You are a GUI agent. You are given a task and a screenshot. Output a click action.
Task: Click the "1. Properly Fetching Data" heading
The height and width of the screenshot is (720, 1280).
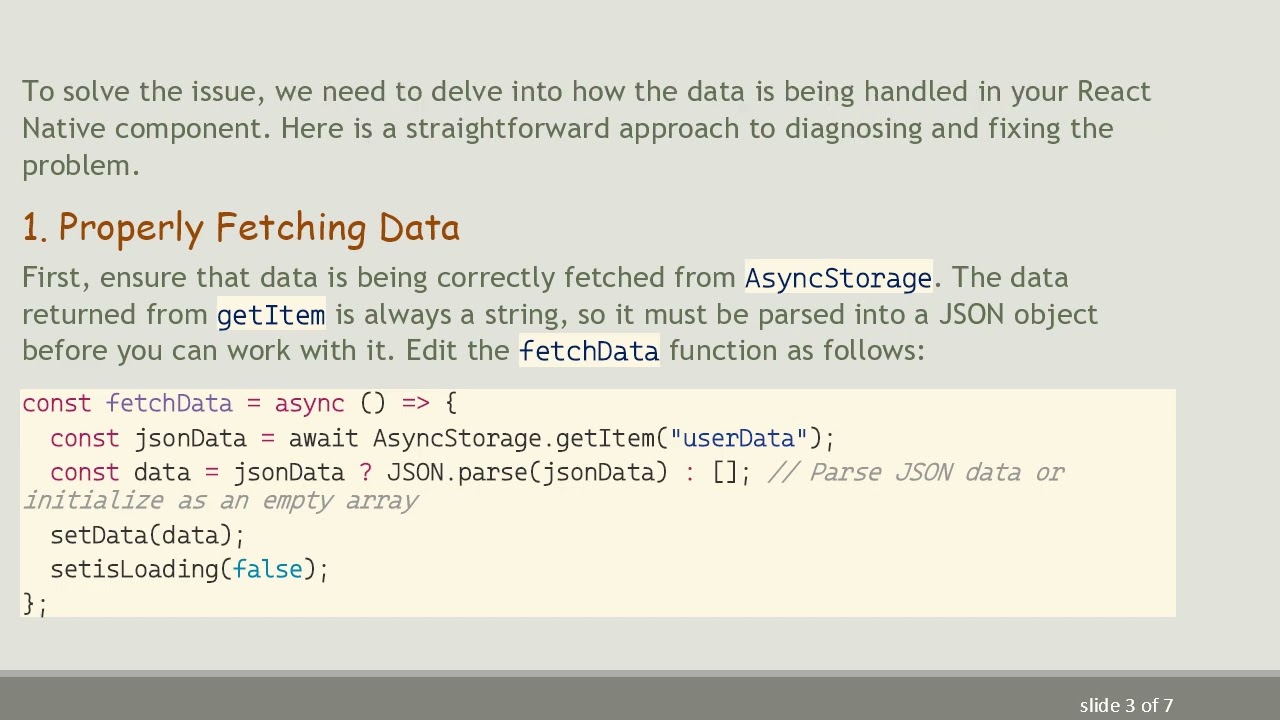[x=241, y=228]
